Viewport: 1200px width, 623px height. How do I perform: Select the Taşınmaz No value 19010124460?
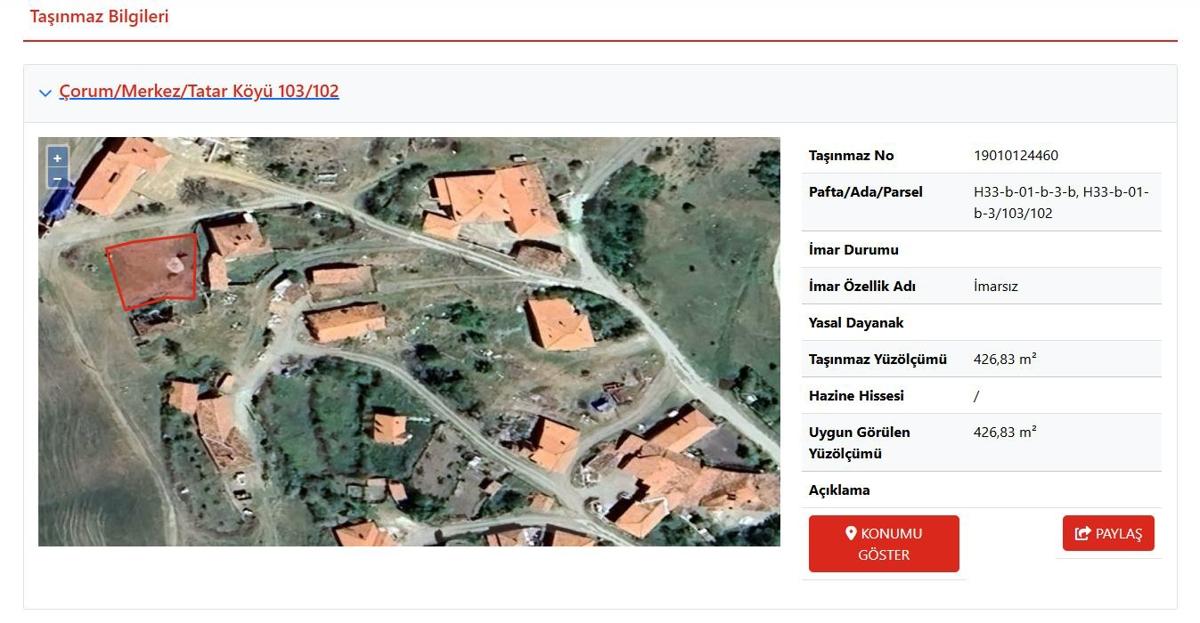(1015, 155)
